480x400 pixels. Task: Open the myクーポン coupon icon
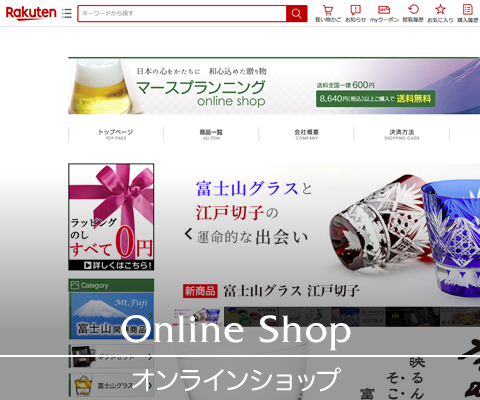click(x=384, y=13)
